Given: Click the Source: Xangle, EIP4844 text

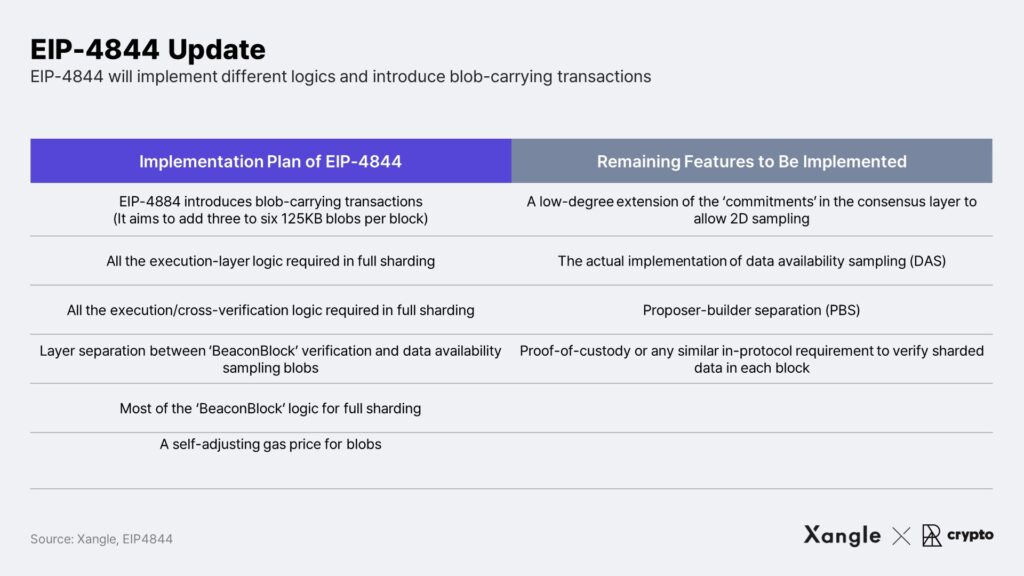Looking at the screenshot, I should 101,539.
